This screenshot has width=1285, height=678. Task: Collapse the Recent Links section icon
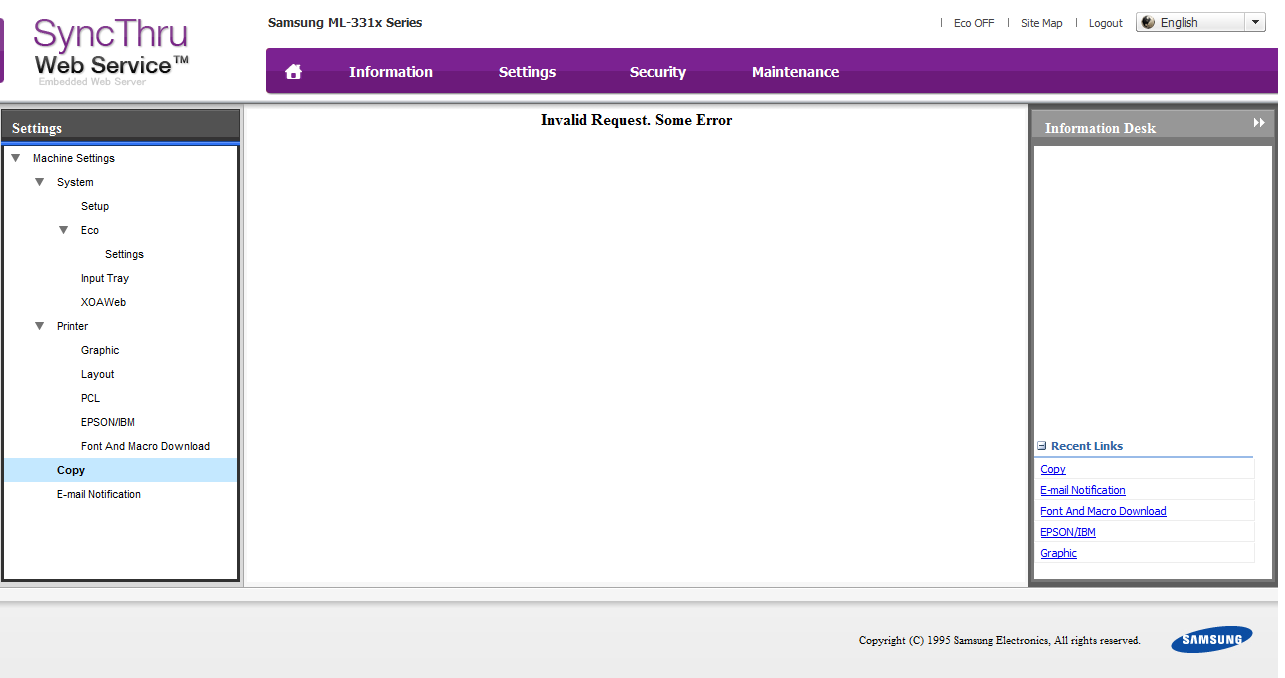[x=1042, y=446]
